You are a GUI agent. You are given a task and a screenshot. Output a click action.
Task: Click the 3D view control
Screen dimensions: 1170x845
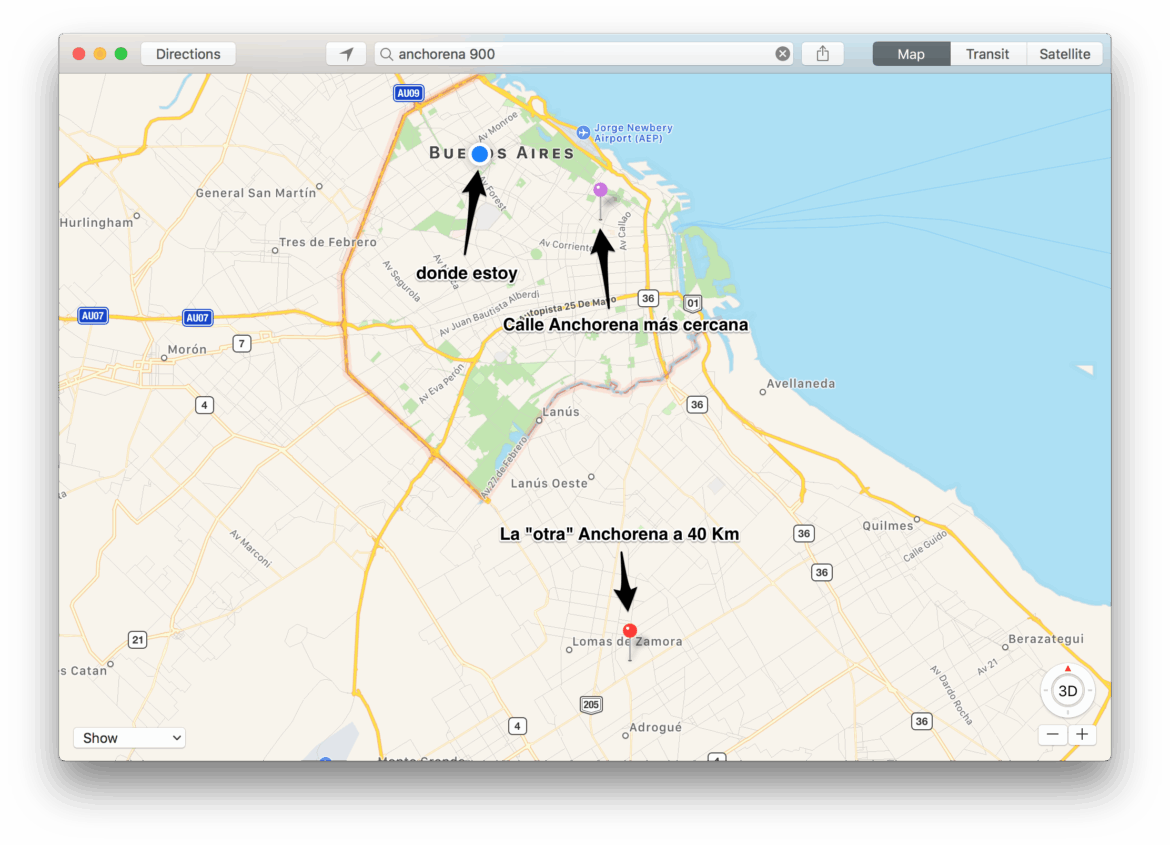pos(1067,690)
